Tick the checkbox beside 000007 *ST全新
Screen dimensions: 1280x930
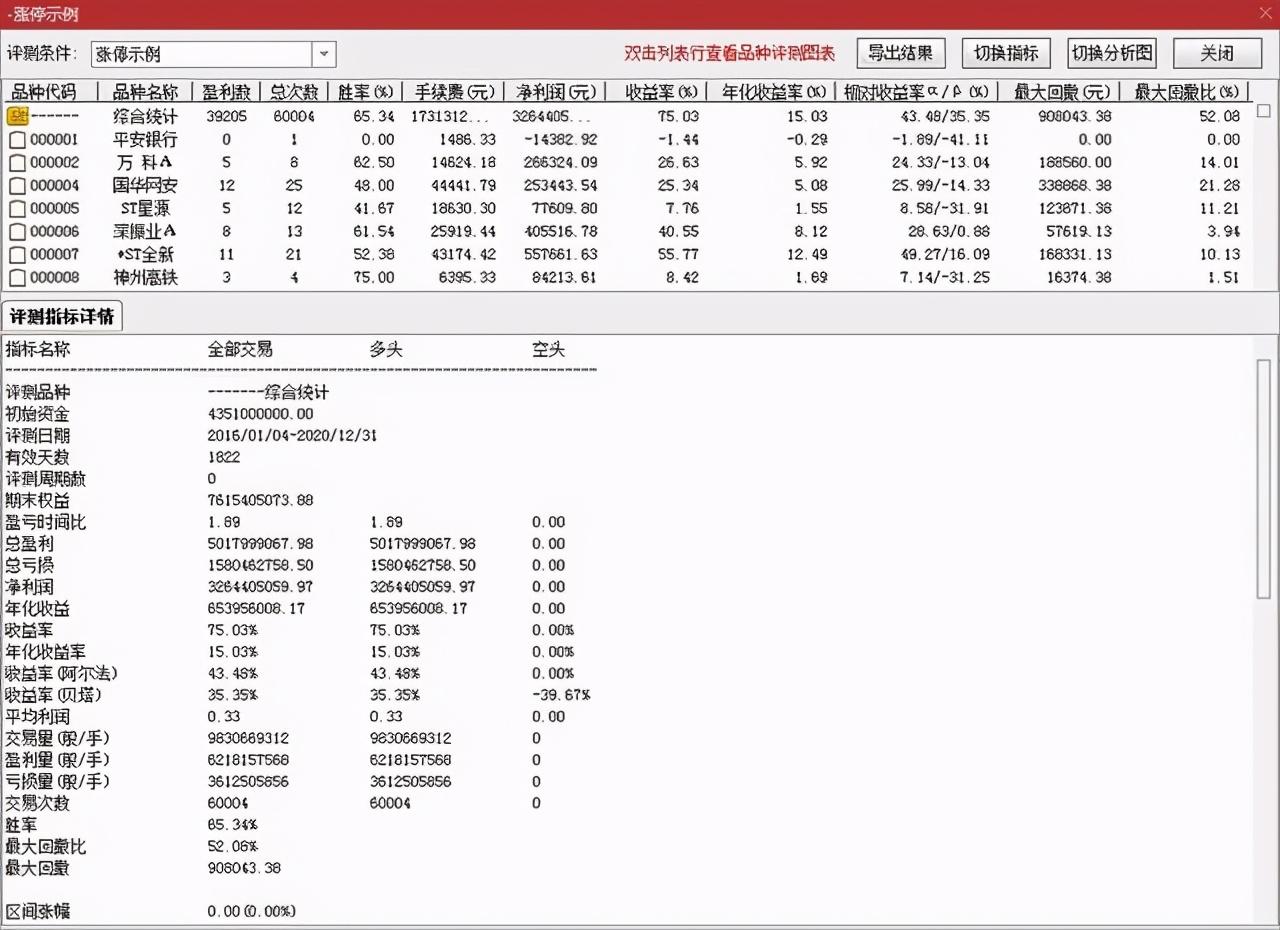coord(17,254)
